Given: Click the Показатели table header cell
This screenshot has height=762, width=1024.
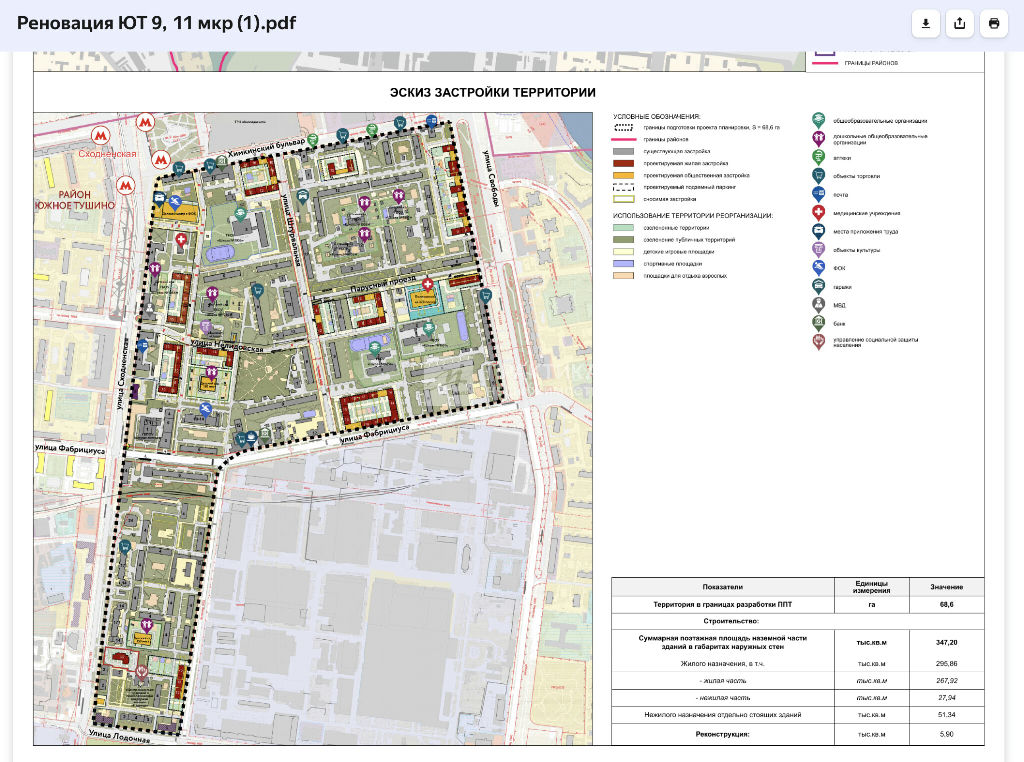Looking at the screenshot, I should click(722, 587).
